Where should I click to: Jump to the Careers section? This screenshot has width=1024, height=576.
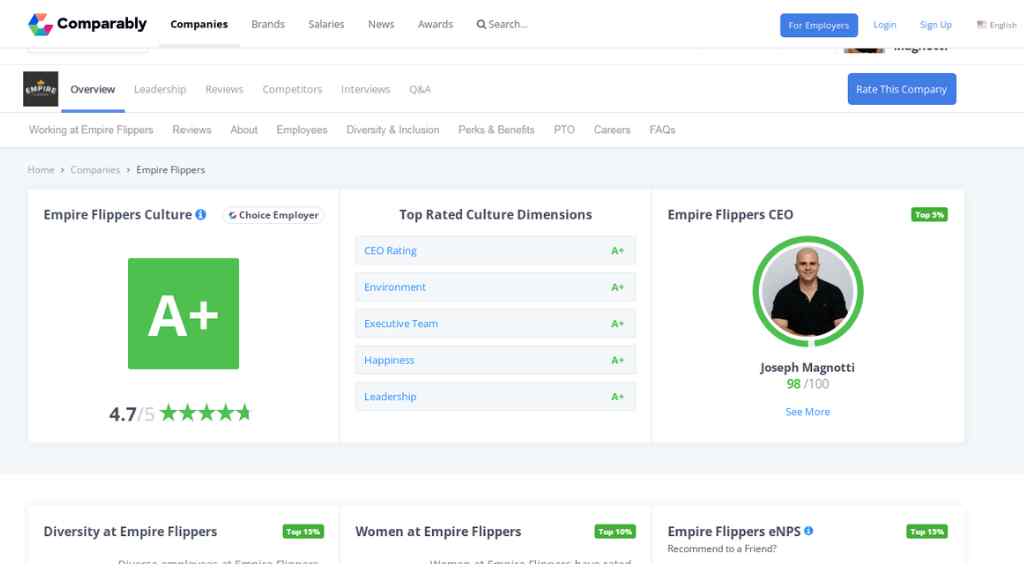pos(612,130)
